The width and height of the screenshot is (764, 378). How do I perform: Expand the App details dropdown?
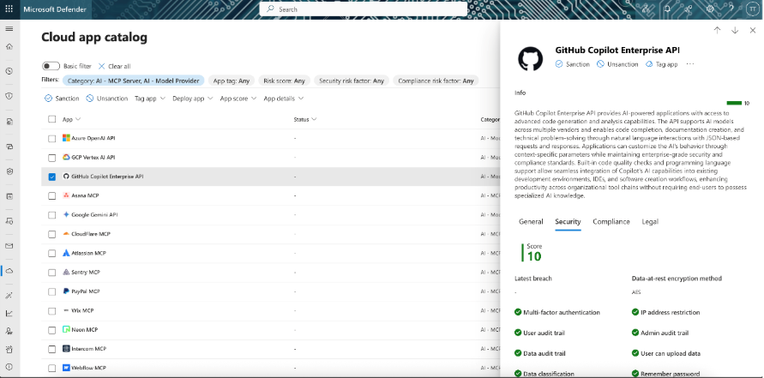pos(284,98)
